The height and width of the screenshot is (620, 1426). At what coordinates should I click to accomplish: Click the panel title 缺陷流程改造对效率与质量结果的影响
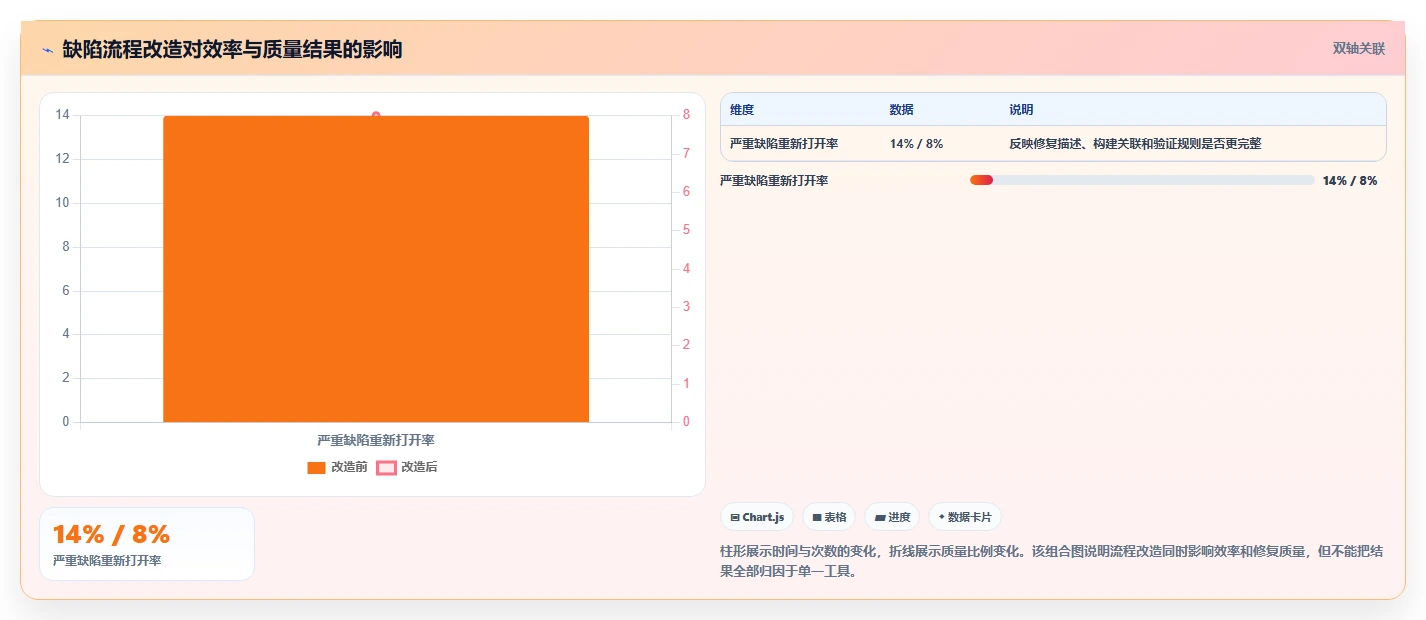232,49
